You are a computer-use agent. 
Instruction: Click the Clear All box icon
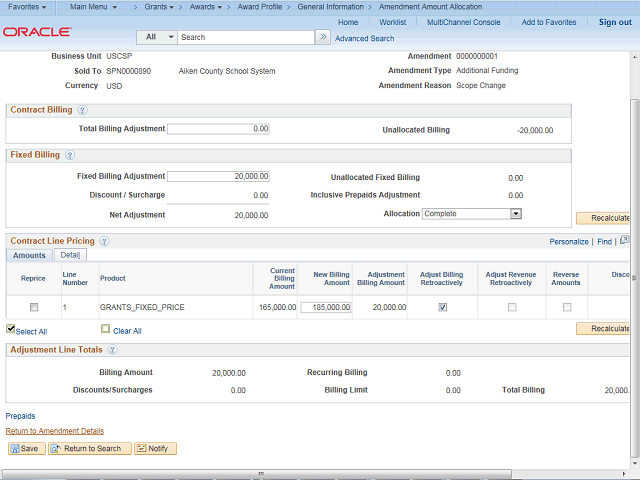pos(105,329)
